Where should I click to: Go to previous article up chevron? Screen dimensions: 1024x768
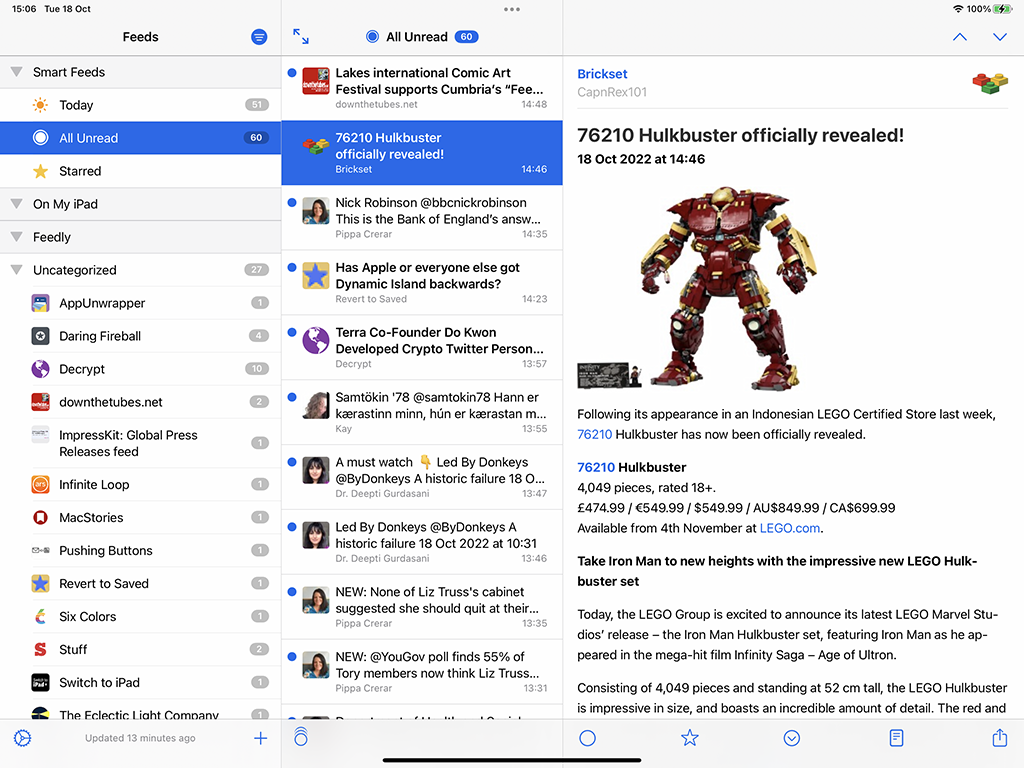pos(959,37)
